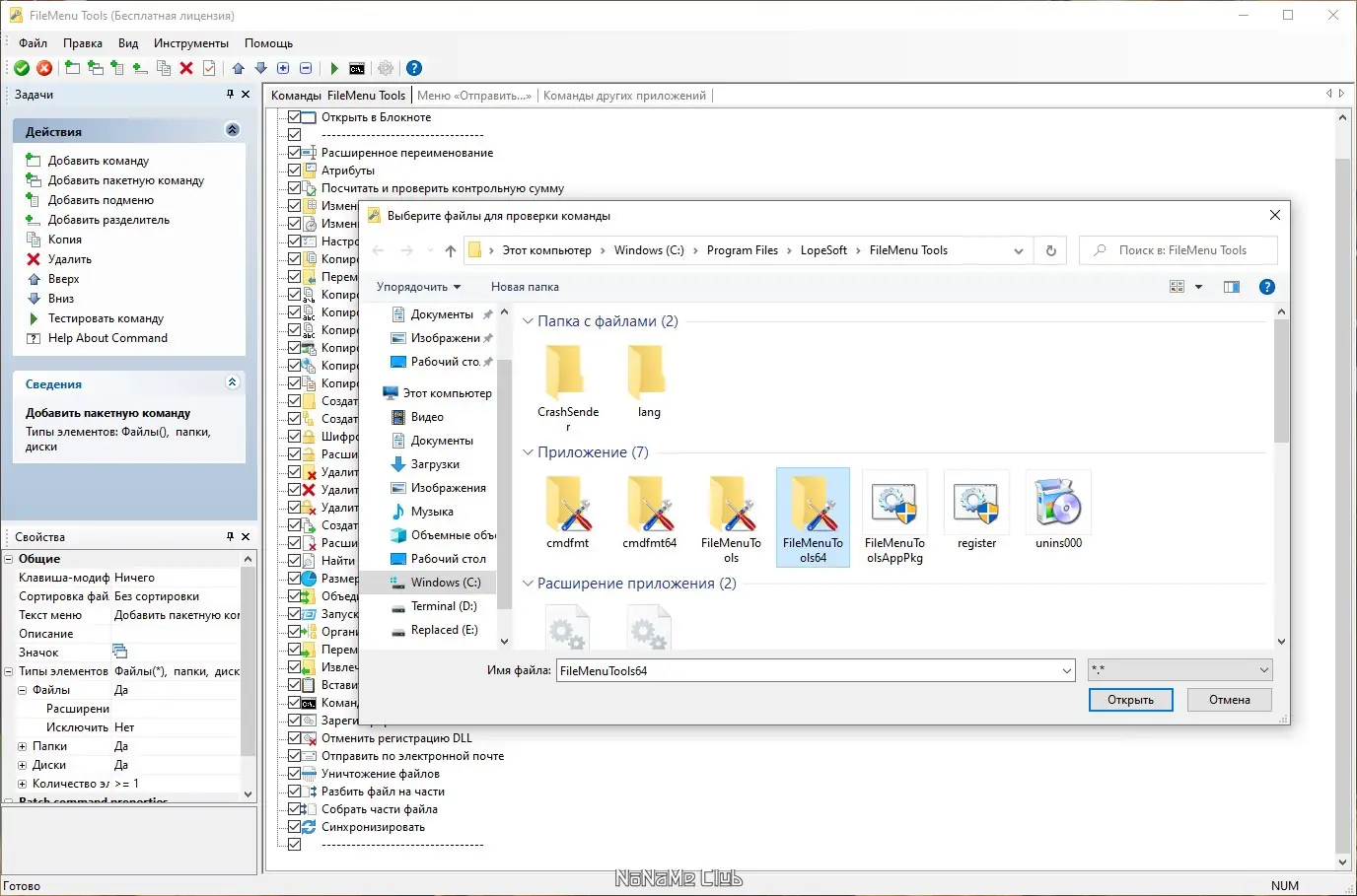Screen dimensions: 1357x896
Task: Click the move down arrow toolbar icon
Action: [x=261, y=68]
